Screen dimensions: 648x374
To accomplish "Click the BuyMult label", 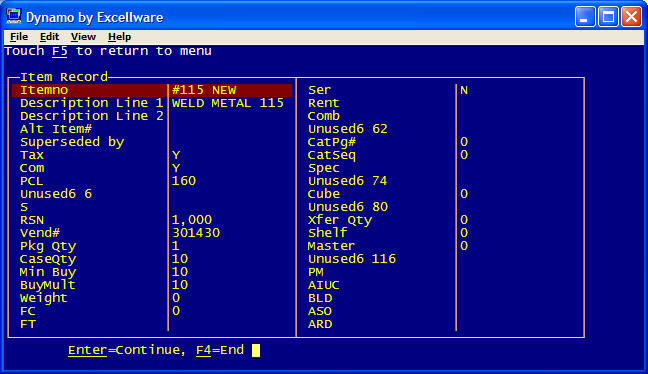I will point(48,285).
